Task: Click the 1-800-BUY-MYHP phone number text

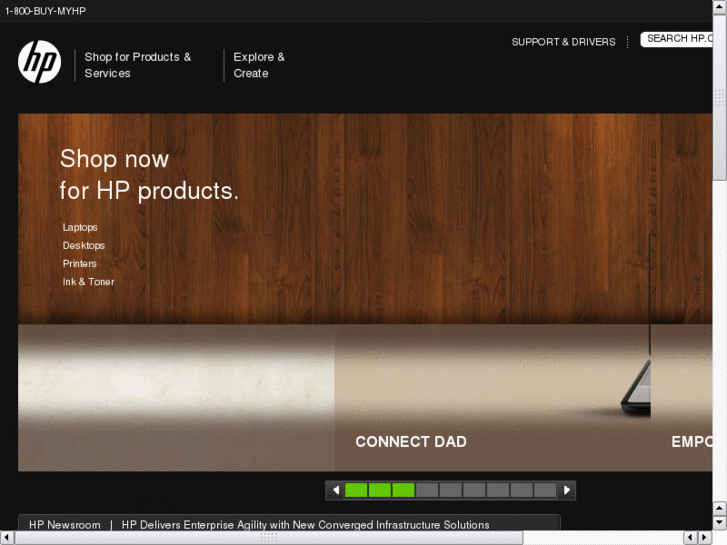Action: [45, 11]
